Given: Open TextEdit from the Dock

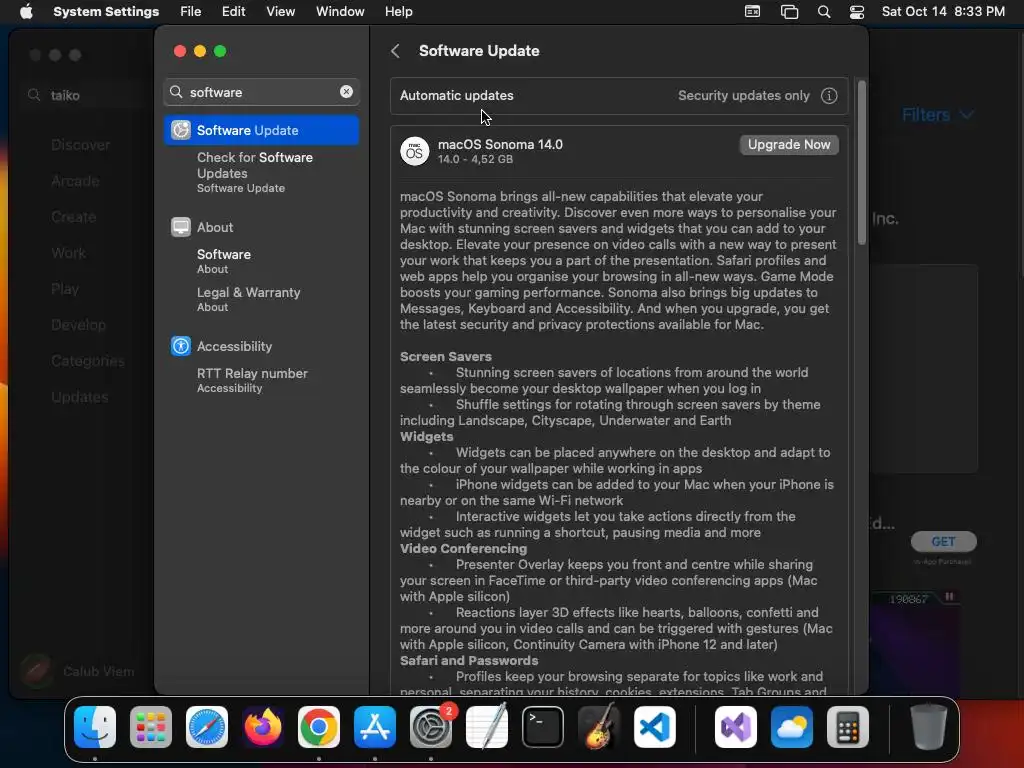Looking at the screenshot, I should [487, 726].
